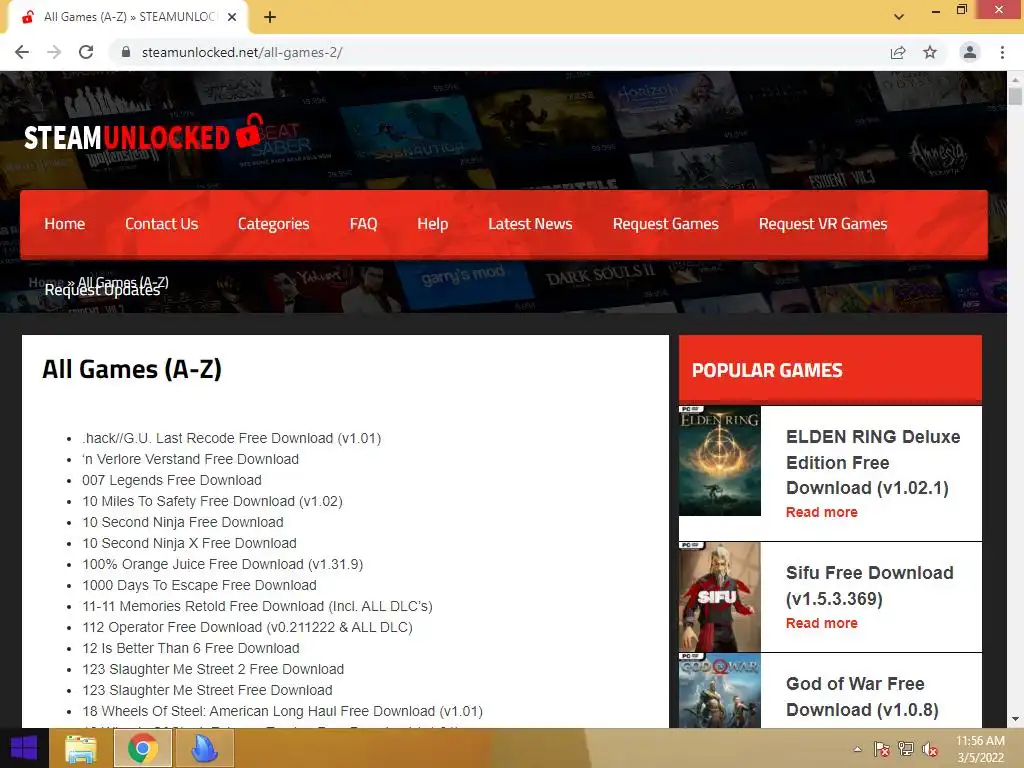This screenshot has width=1024, height=768.
Task: Open Contact Us page
Action: click(161, 224)
